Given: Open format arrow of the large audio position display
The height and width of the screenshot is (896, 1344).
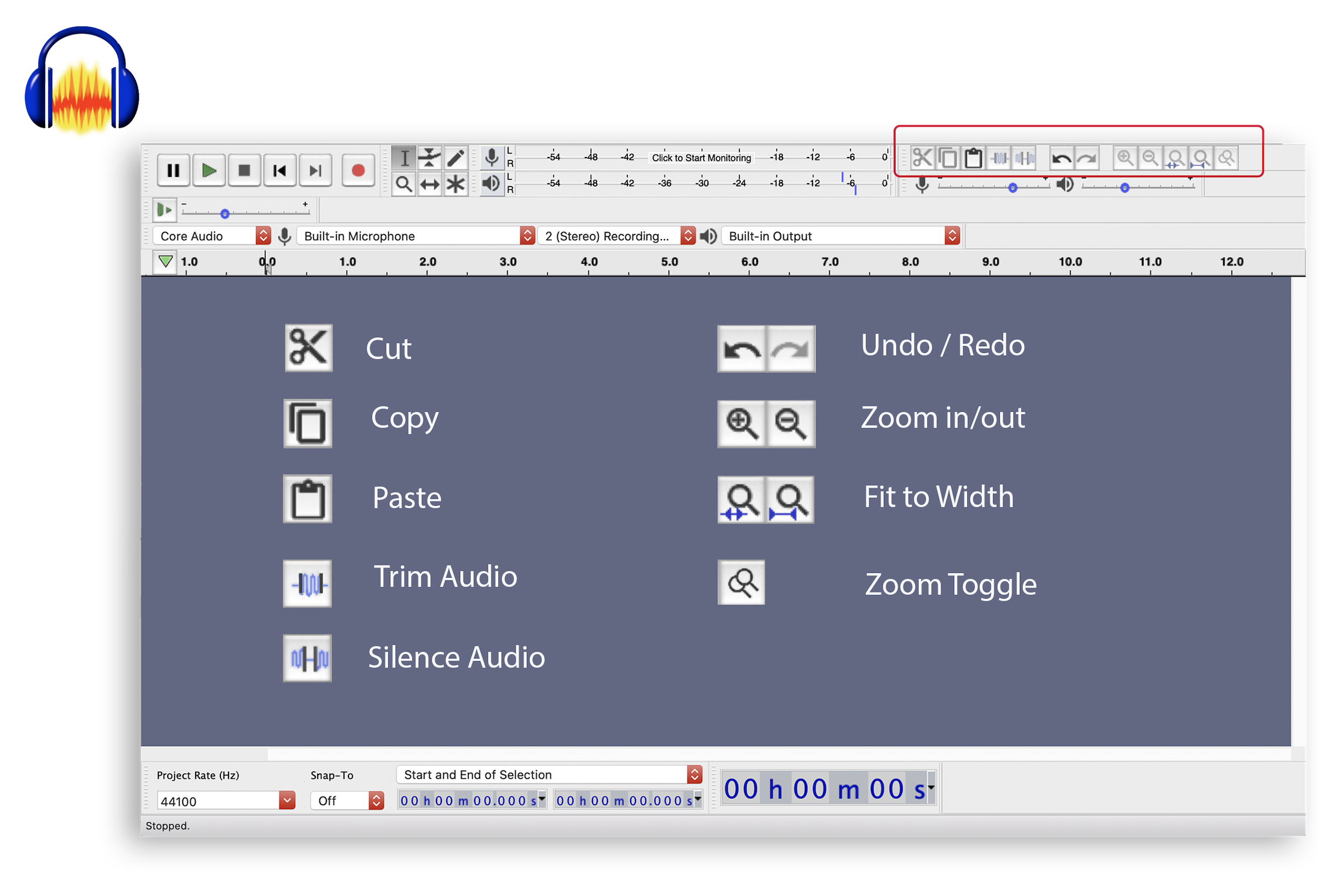Looking at the screenshot, I should [x=932, y=787].
